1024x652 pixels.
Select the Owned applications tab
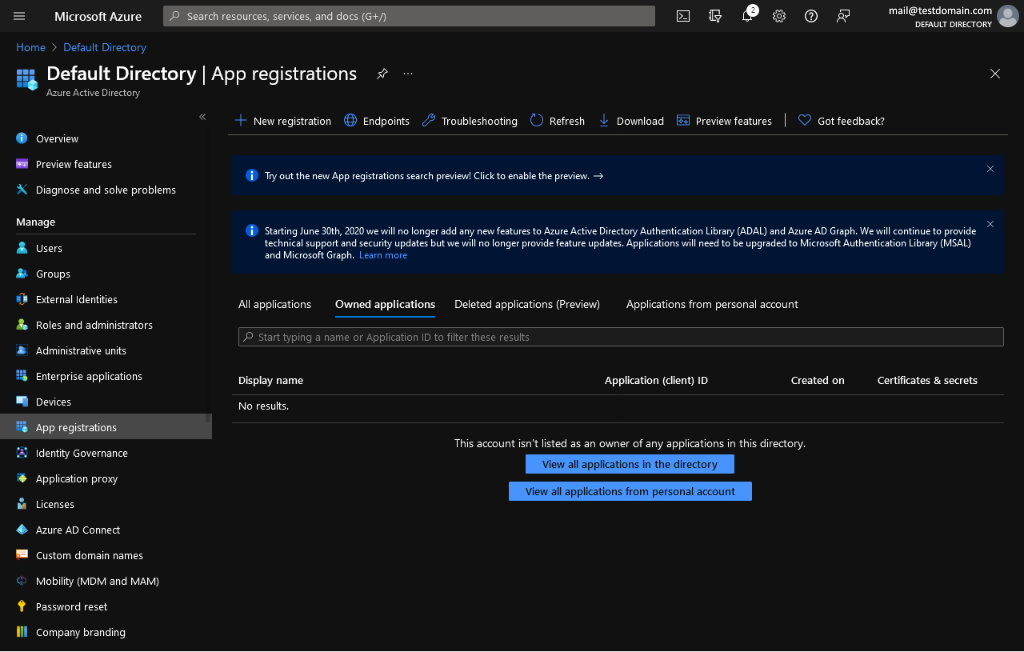[x=385, y=304]
